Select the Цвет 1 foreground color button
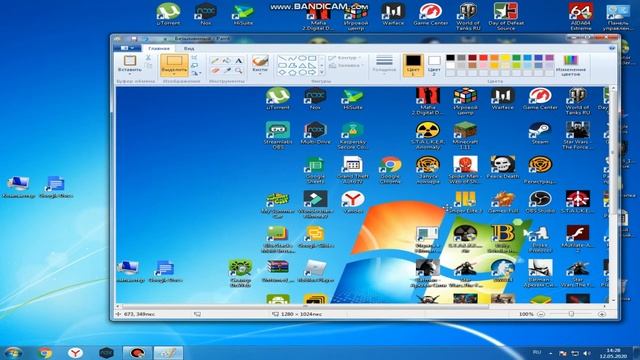This screenshot has height=360, width=640. click(x=413, y=65)
